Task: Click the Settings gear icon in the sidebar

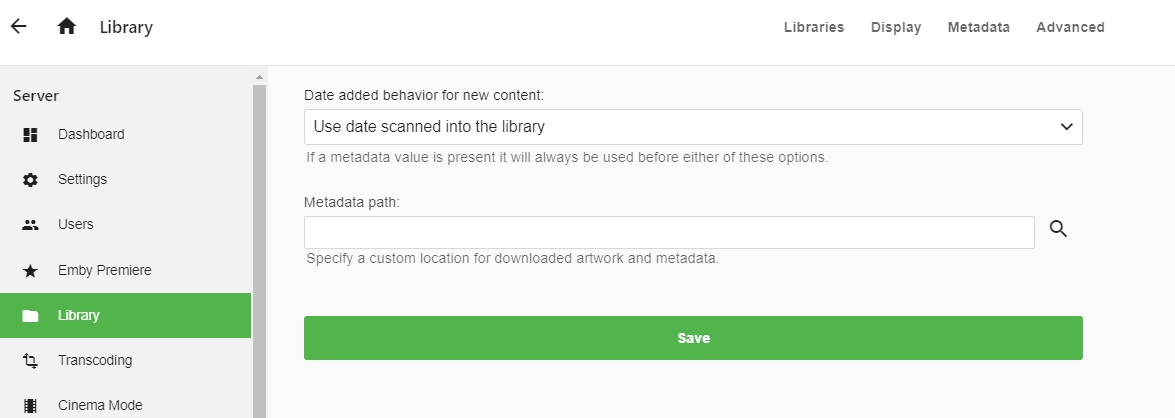Action: (x=30, y=180)
